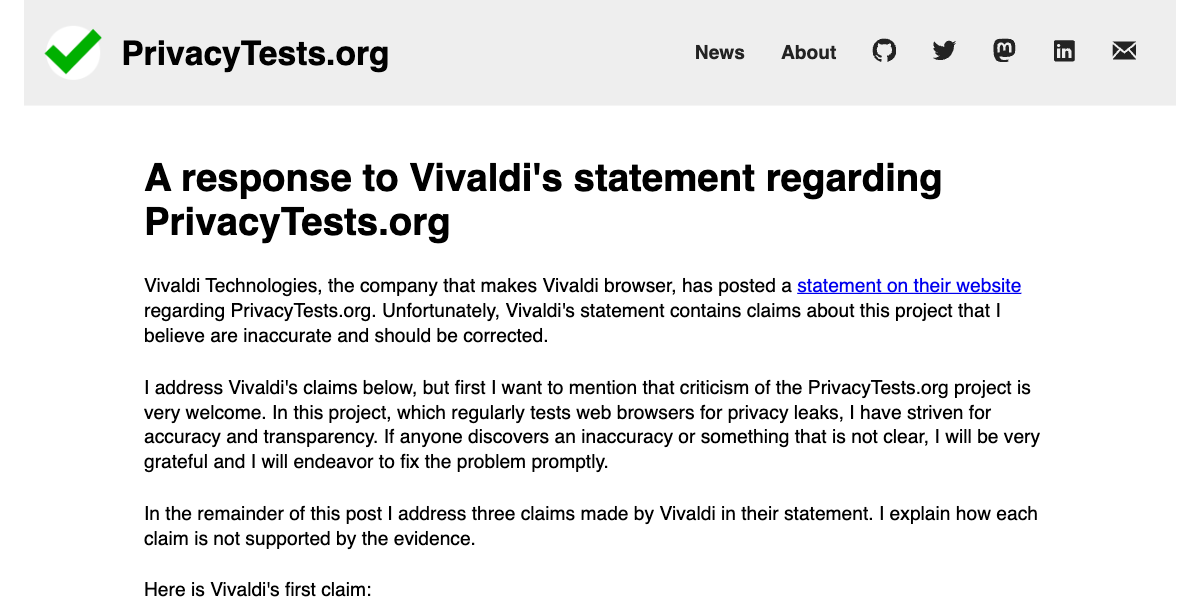The width and height of the screenshot is (1200, 600).
Task: Open GitHub via the cat silhouette icon
Action: [884, 51]
